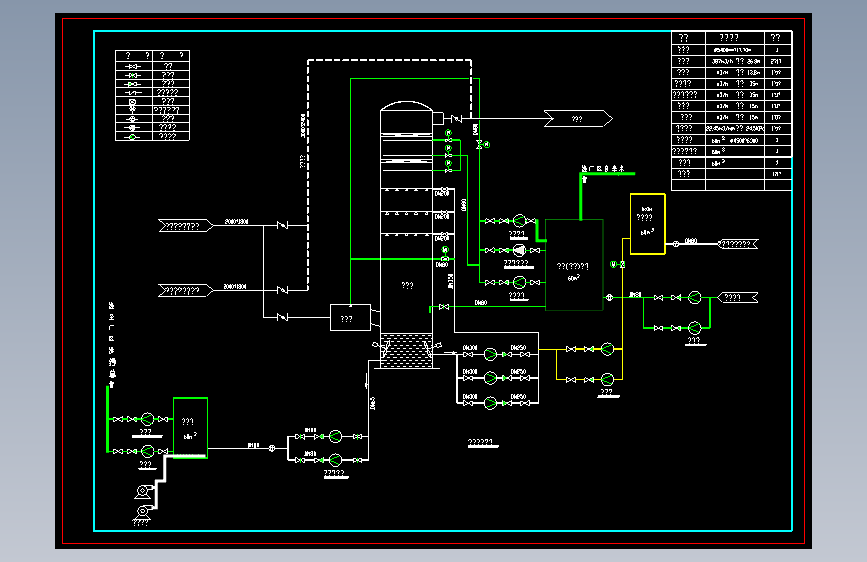Click the lower left inlet arrow label
The image size is (867, 562).
tap(185, 290)
